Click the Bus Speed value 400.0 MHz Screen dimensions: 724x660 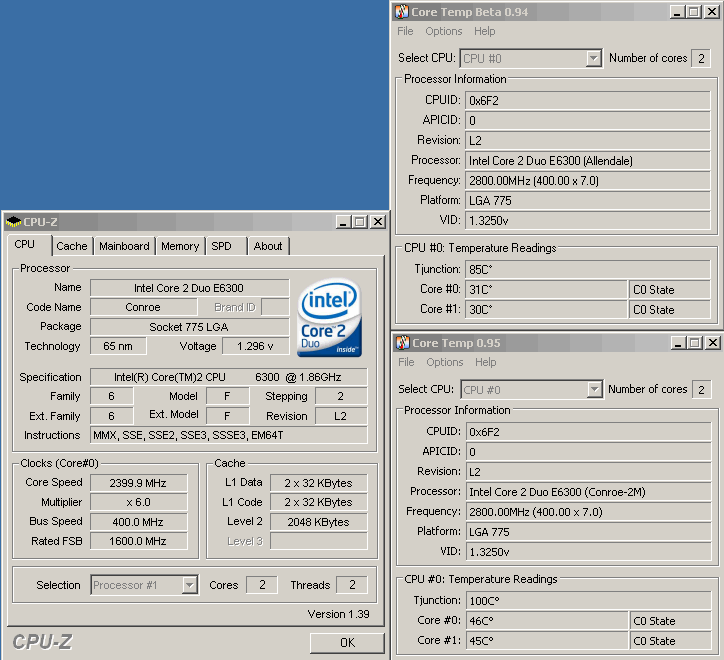tap(139, 522)
